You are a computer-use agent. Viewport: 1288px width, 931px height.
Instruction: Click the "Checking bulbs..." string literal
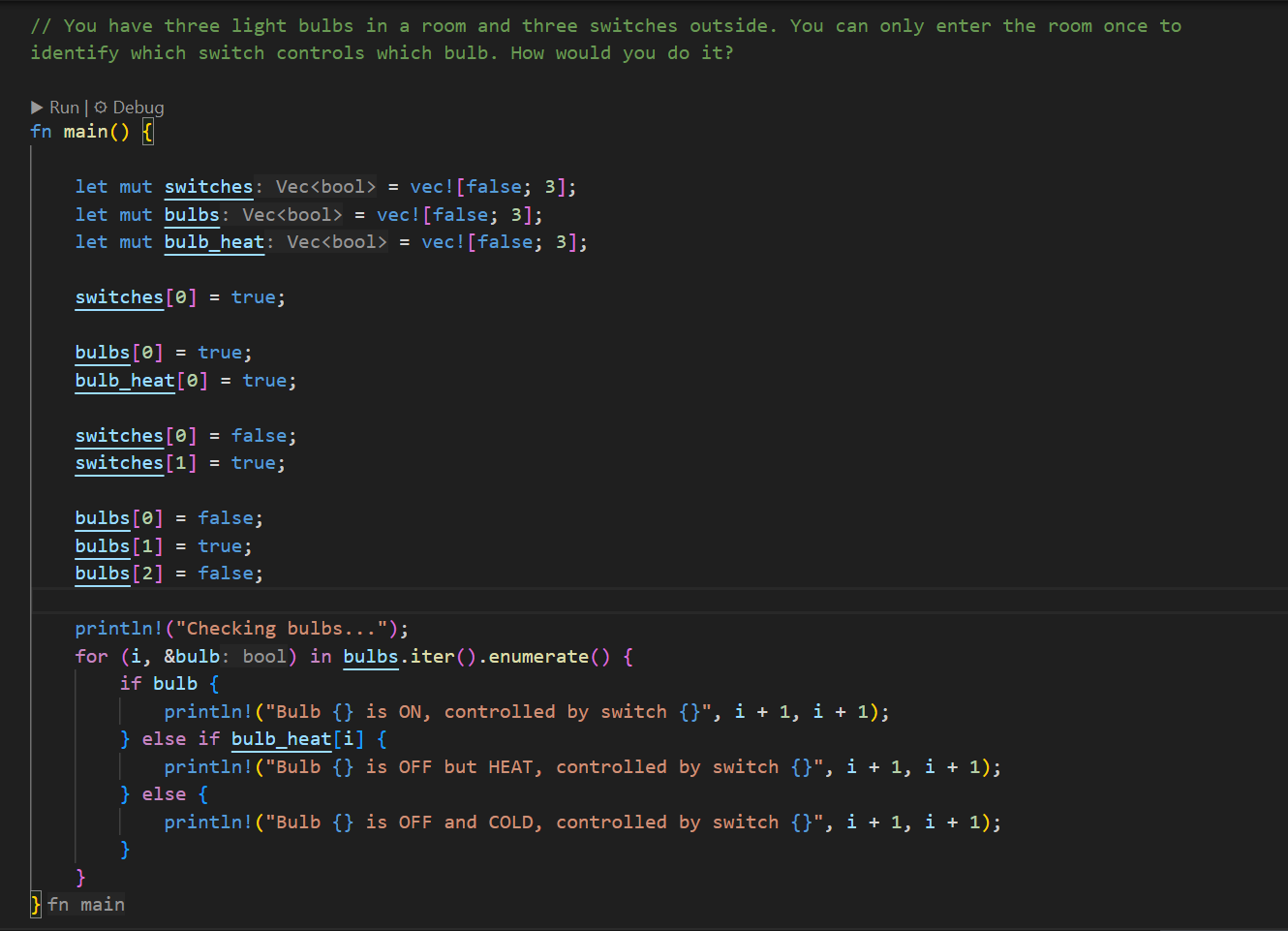pyautogui.click(x=286, y=629)
